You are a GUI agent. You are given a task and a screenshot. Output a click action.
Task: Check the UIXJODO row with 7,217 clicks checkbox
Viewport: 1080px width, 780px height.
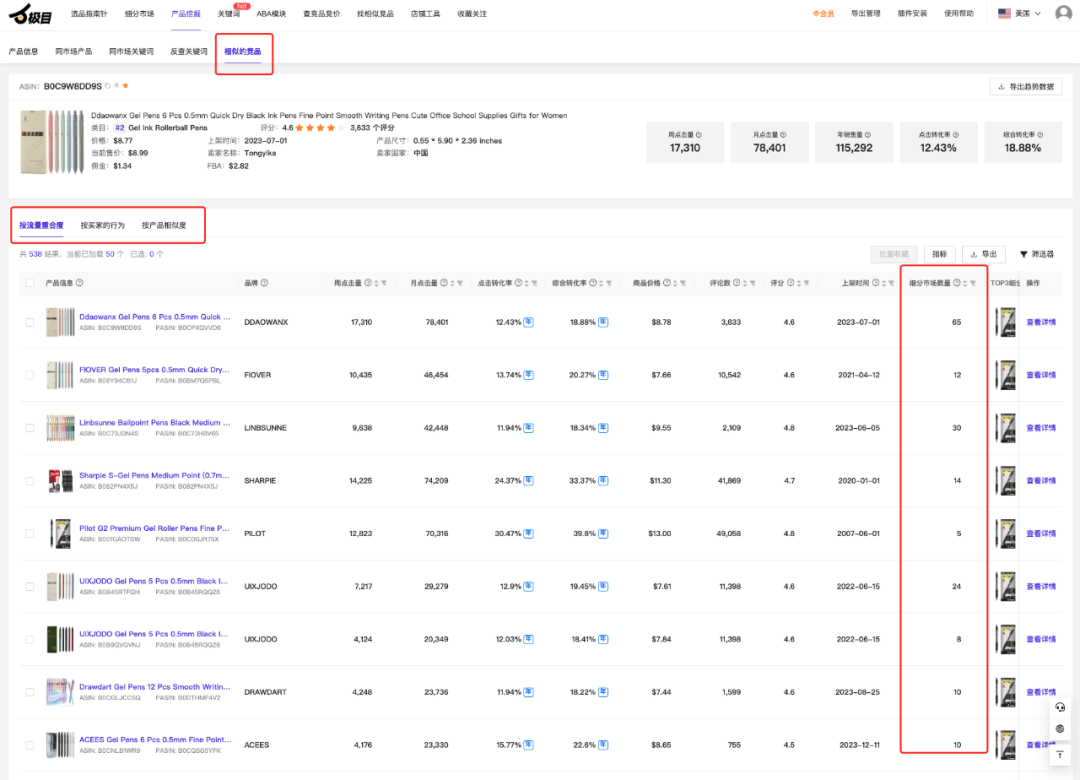pos(30,586)
